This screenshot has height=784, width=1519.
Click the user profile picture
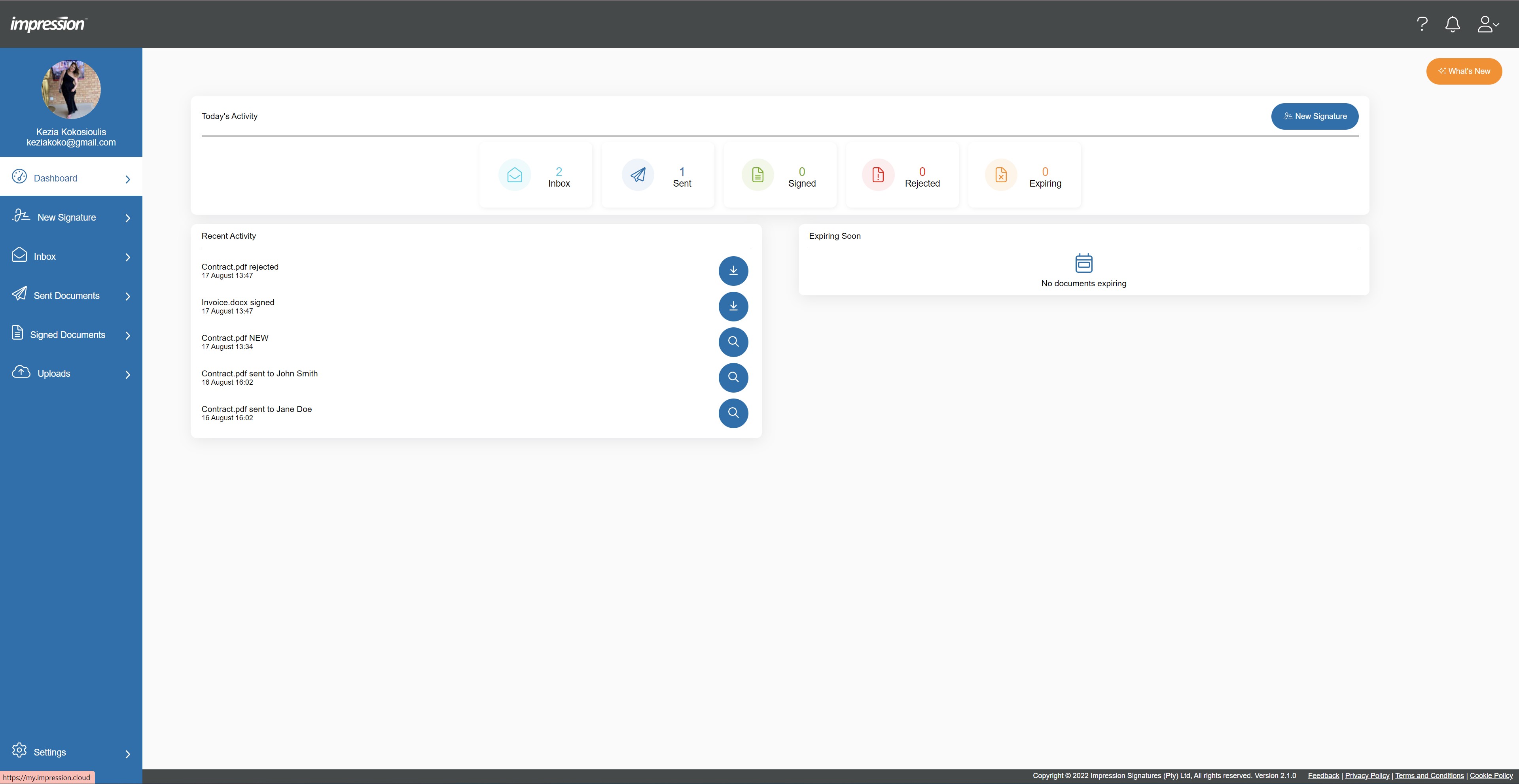pos(71,90)
